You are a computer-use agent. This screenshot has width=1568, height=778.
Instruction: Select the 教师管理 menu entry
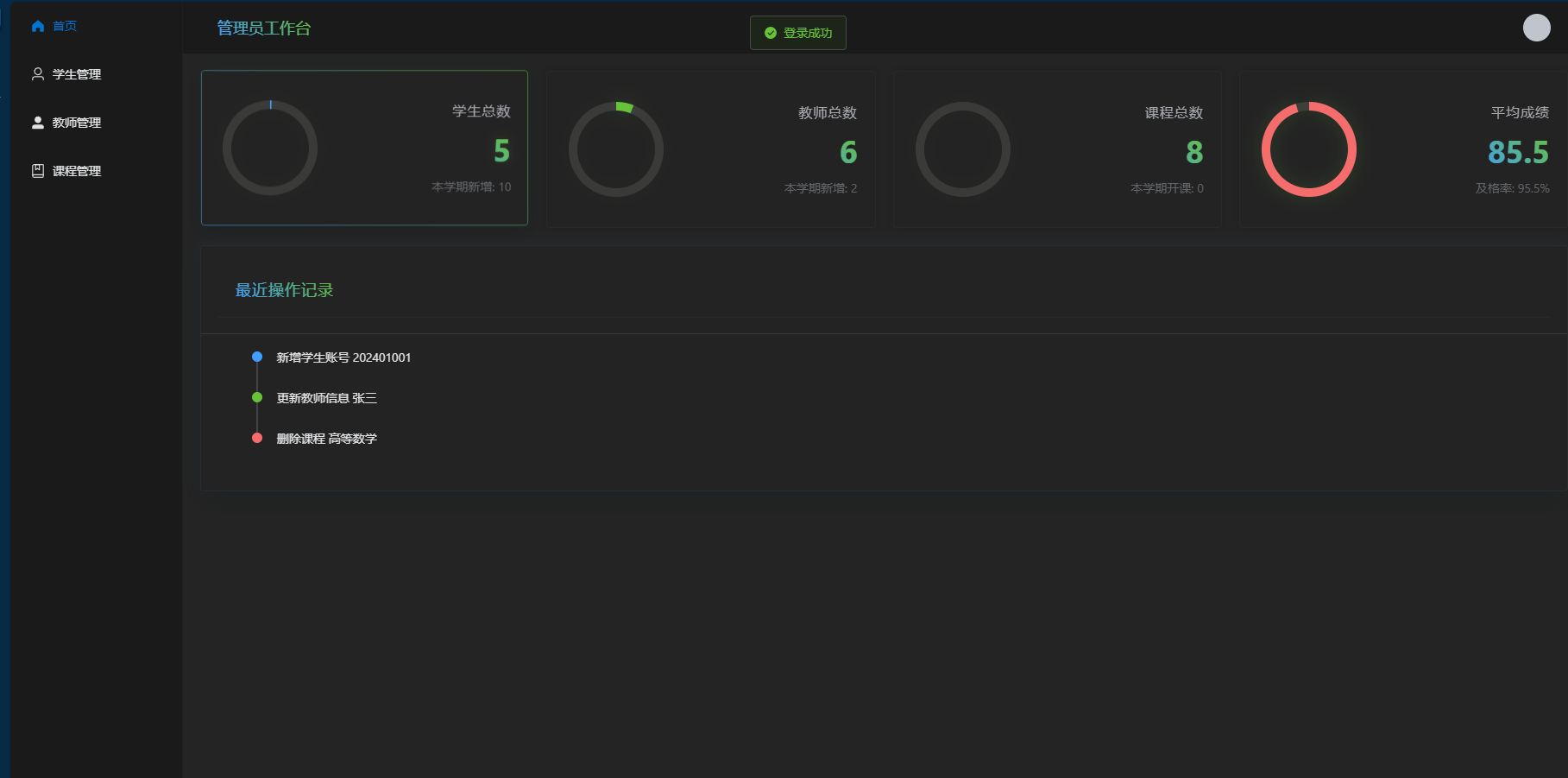click(77, 123)
